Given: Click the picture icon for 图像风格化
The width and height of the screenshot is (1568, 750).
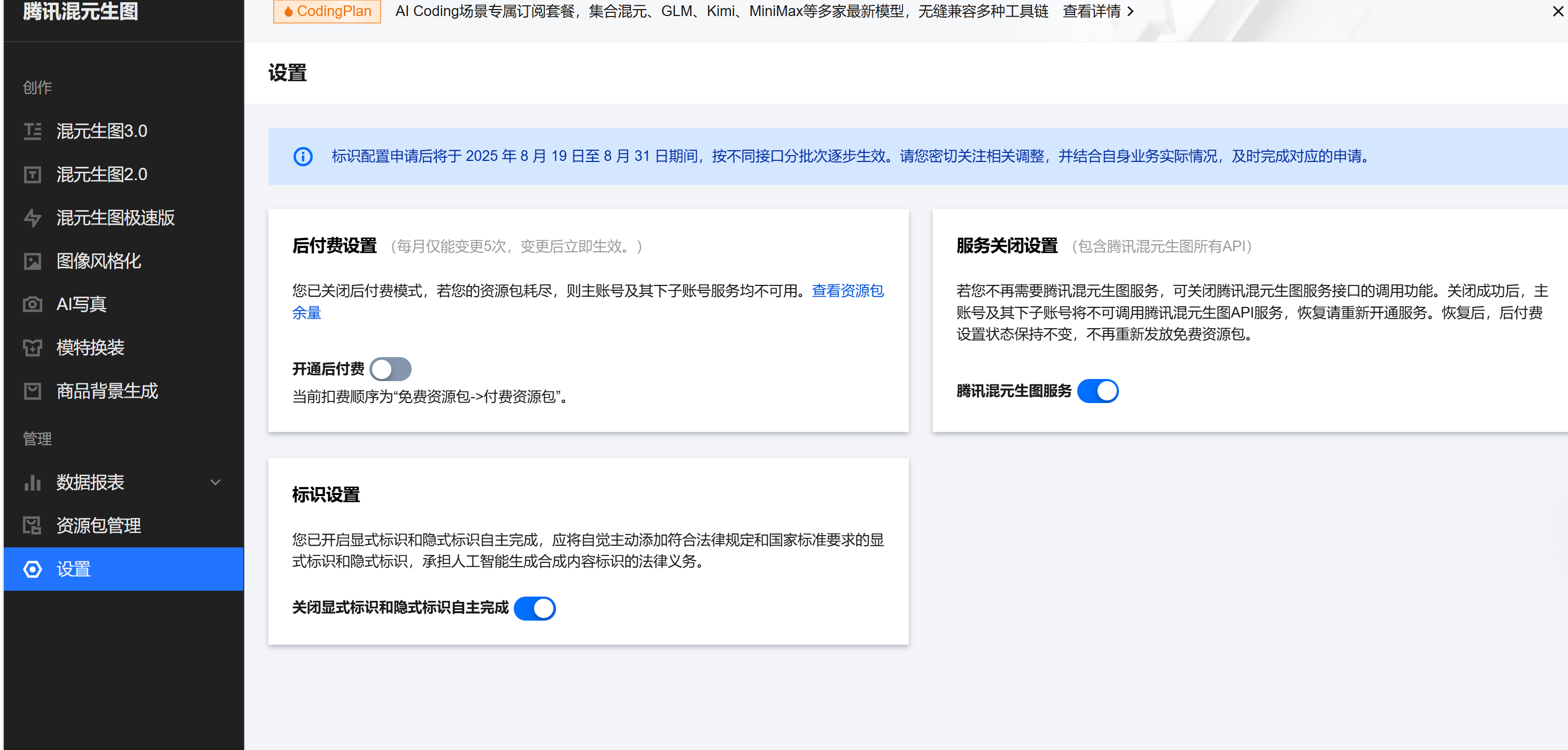Looking at the screenshot, I should [x=32, y=261].
